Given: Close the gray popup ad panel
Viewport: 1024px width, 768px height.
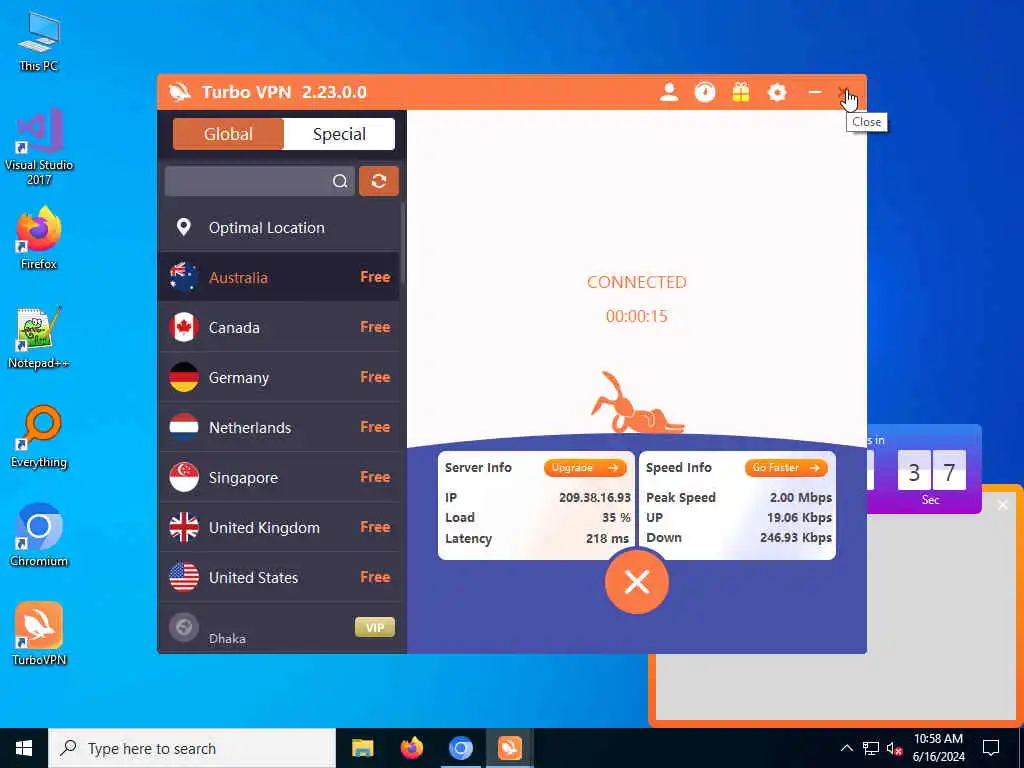Looking at the screenshot, I should pyautogui.click(x=1002, y=505).
